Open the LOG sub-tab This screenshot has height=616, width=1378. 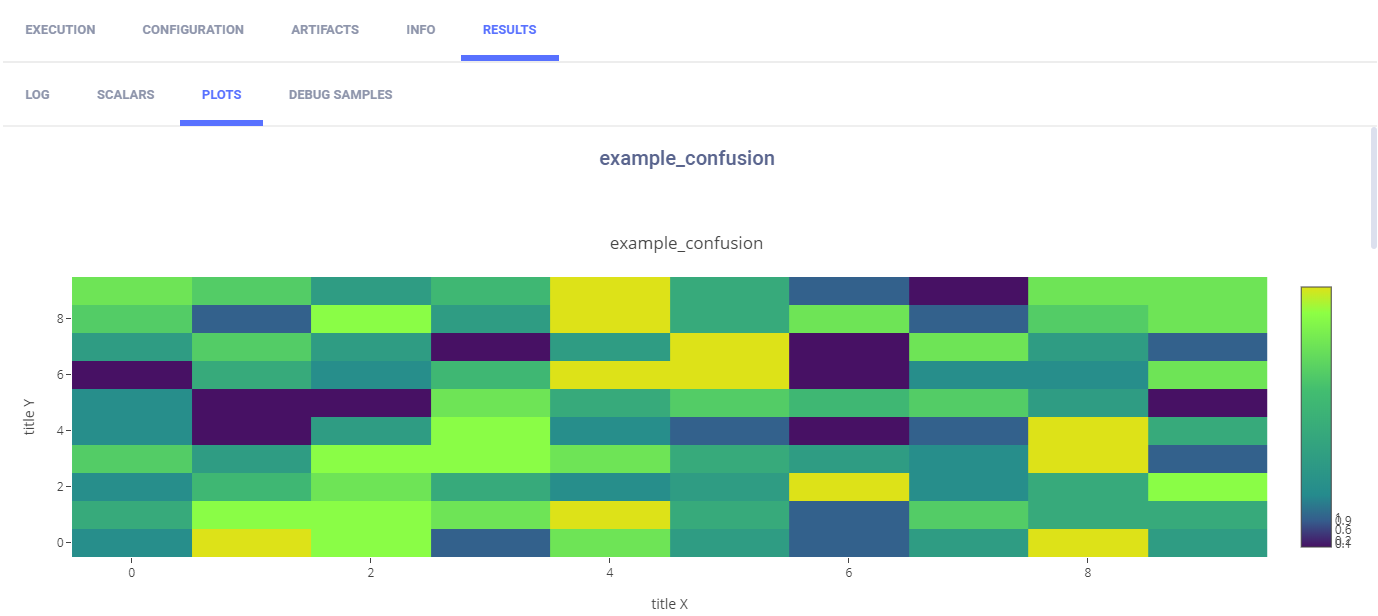pyautogui.click(x=37, y=95)
